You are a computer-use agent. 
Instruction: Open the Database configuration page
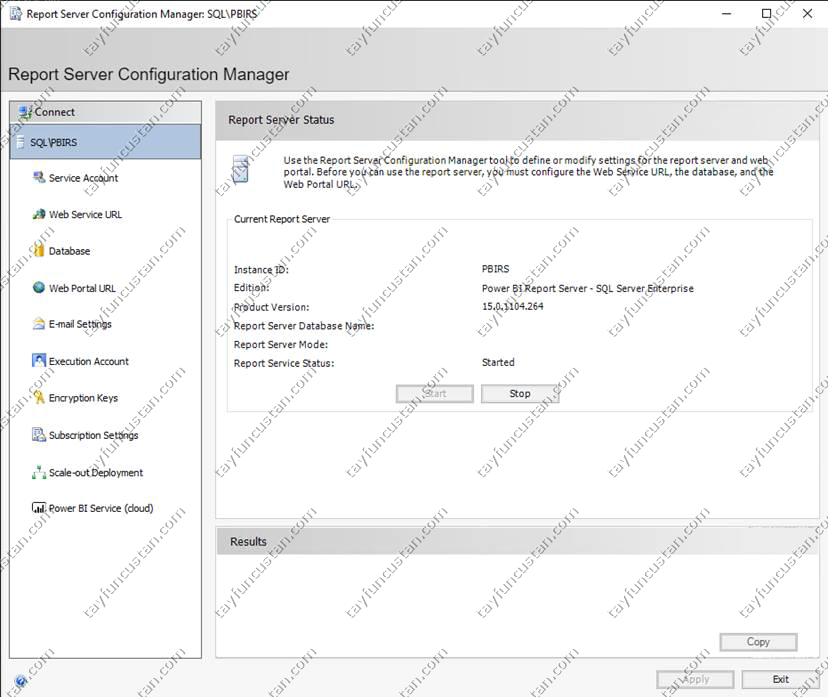pos(69,251)
